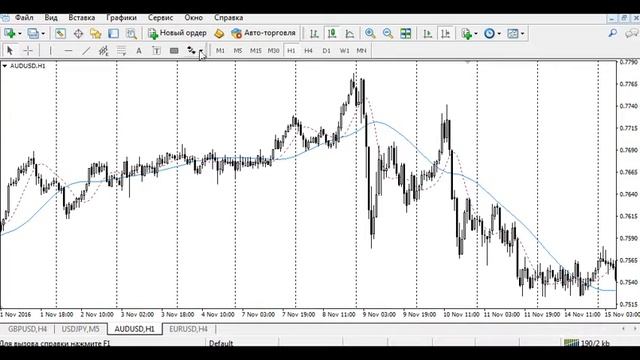The height and width of the screenshot is (360, 640).
Task: Toggle the Terminal panel icon
Action: [x=113, y=33]
